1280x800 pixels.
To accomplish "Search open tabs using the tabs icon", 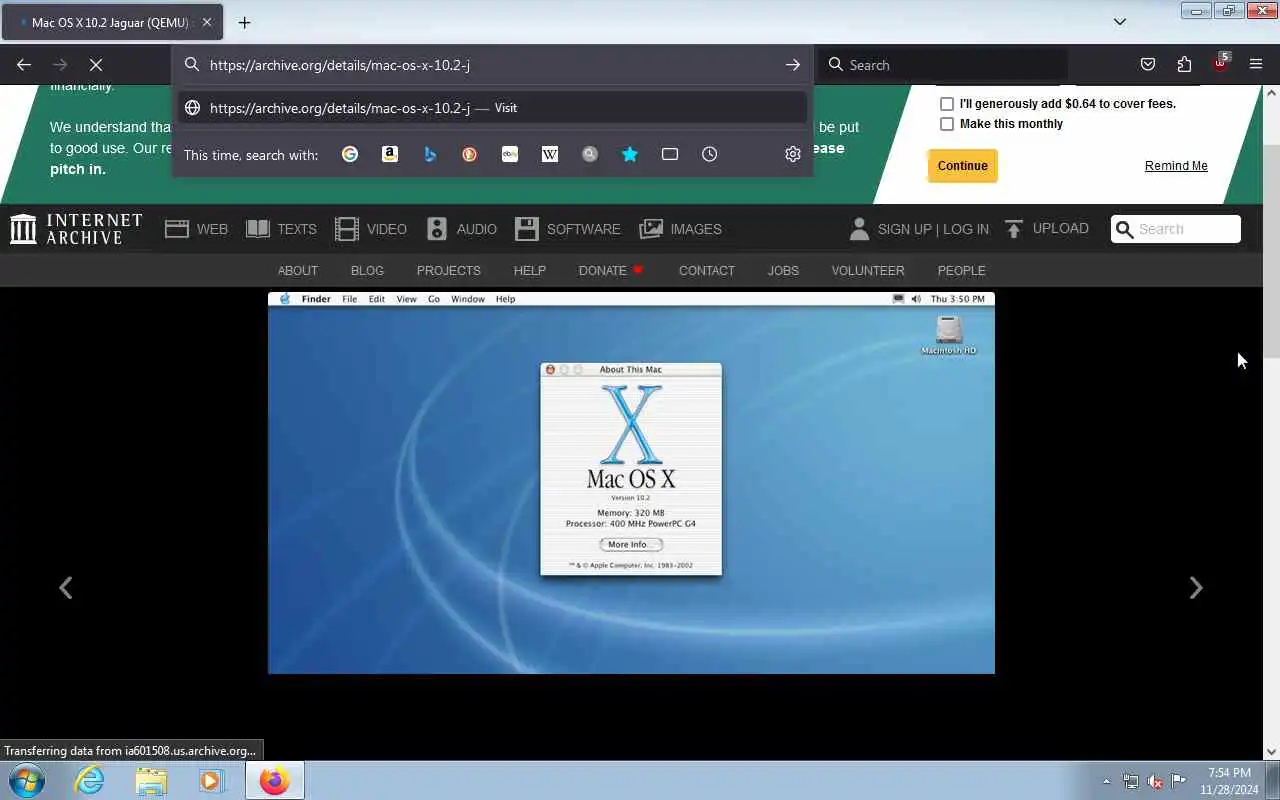I will point(670,154).
